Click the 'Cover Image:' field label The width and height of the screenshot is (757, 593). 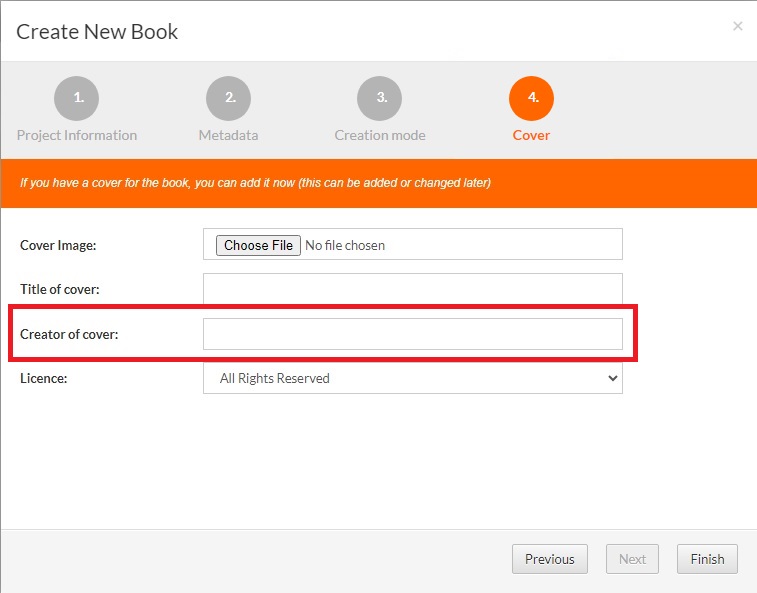pos(58,245)
